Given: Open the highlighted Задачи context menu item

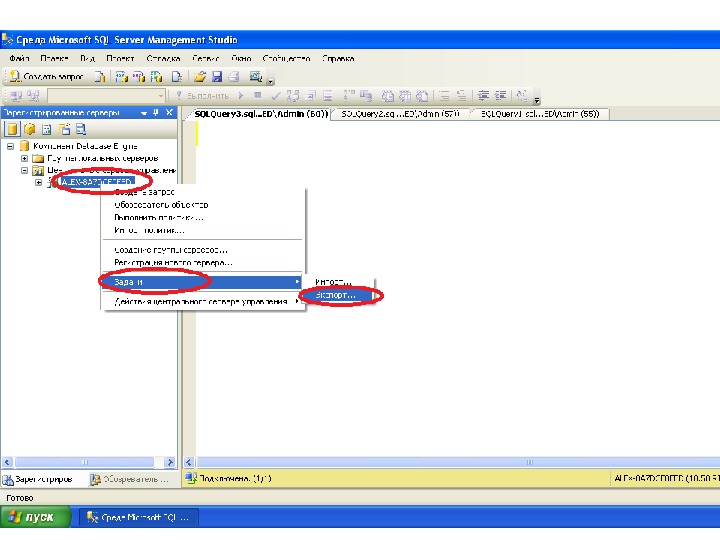Looking at the screenshot, I should point(202,282).
